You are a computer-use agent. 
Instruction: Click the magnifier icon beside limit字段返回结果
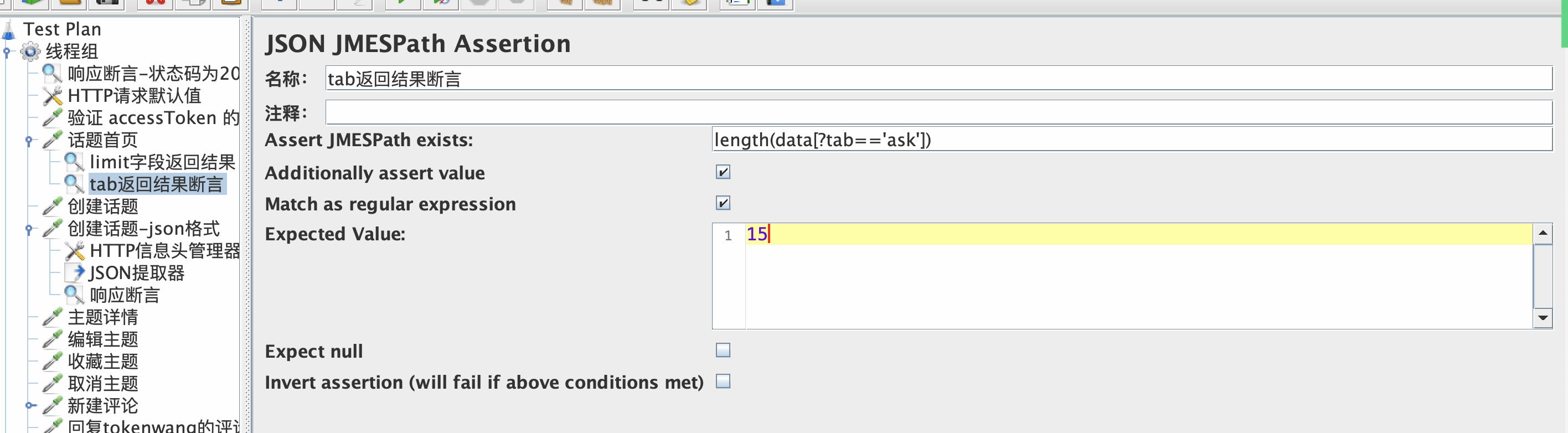74,163
